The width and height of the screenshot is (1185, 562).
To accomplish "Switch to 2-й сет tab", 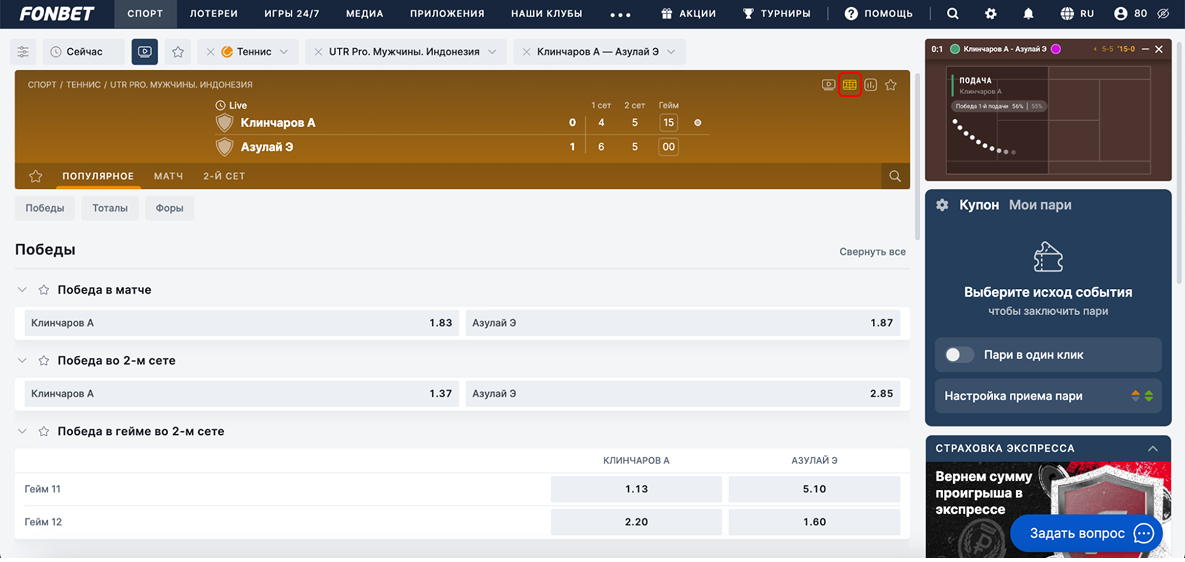I will click(224, 176).
